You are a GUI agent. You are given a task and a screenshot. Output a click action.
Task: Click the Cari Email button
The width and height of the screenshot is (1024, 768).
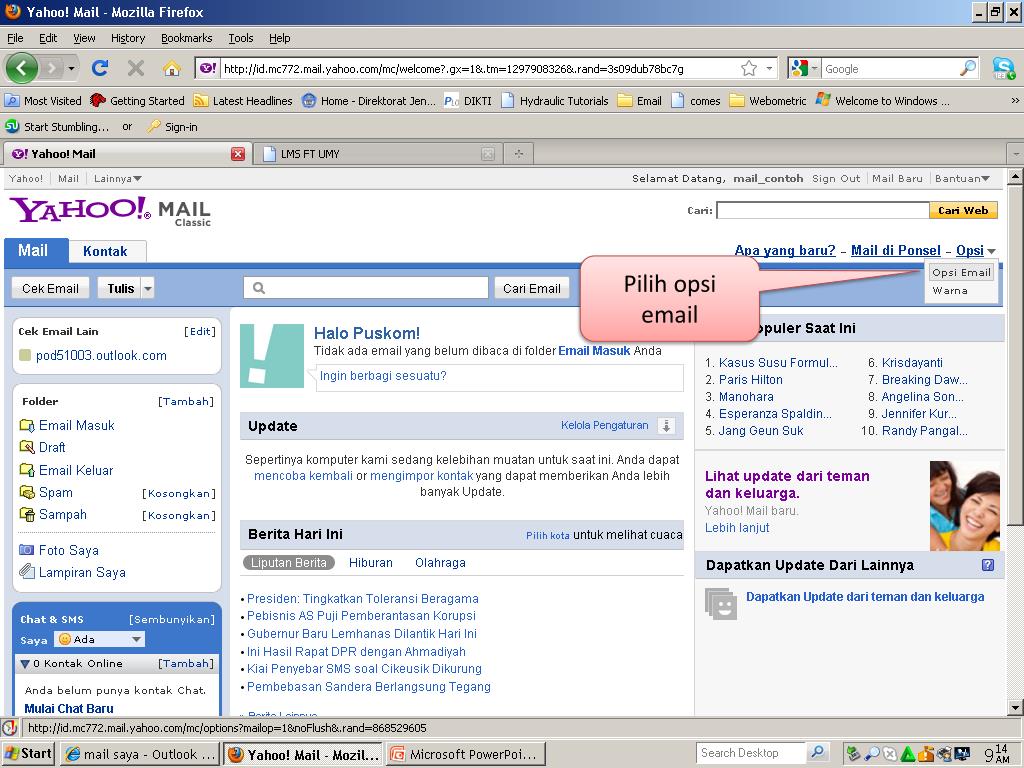tap(532, 288)
